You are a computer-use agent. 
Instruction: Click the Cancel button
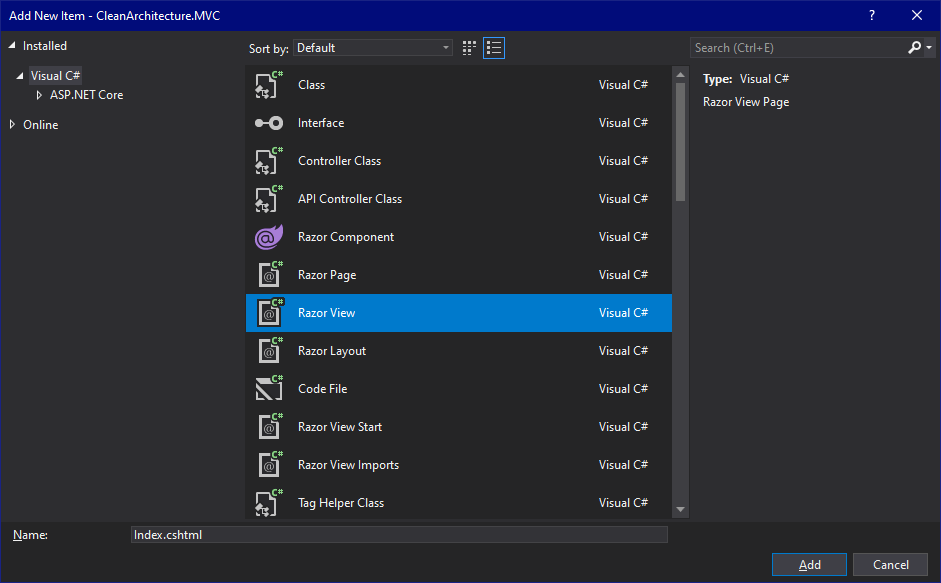891,564
